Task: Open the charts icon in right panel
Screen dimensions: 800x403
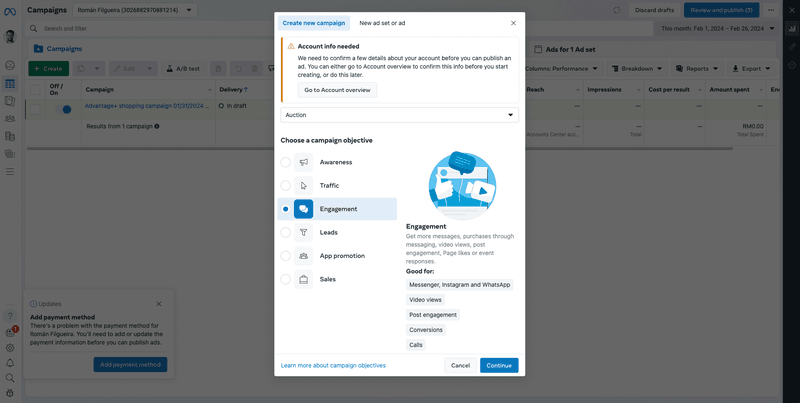Action: [x=792, y=30]
